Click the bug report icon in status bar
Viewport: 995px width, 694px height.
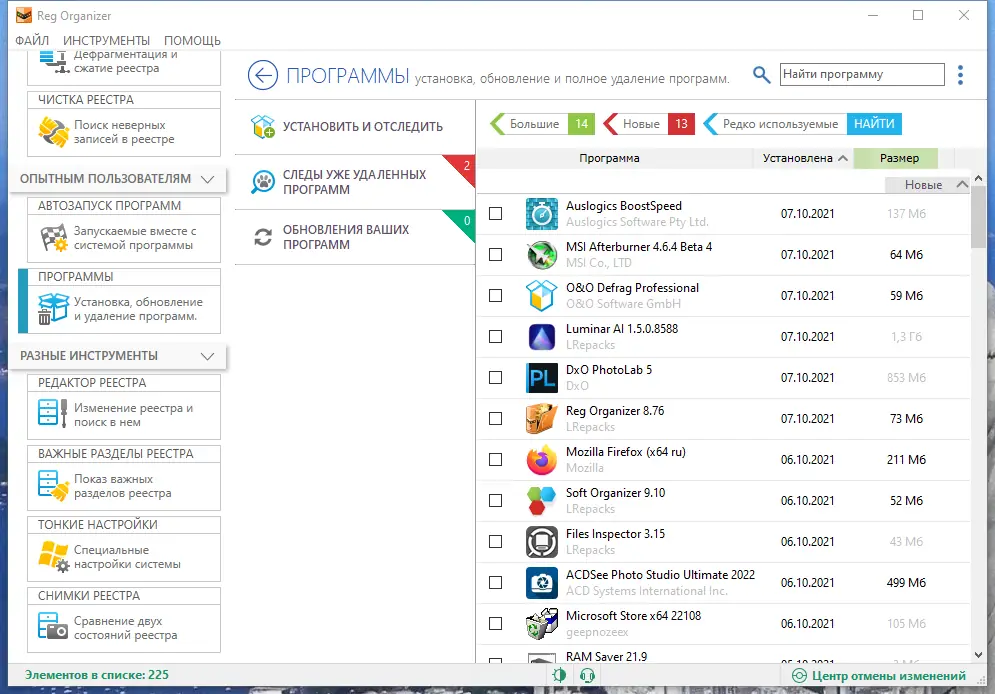559,675
